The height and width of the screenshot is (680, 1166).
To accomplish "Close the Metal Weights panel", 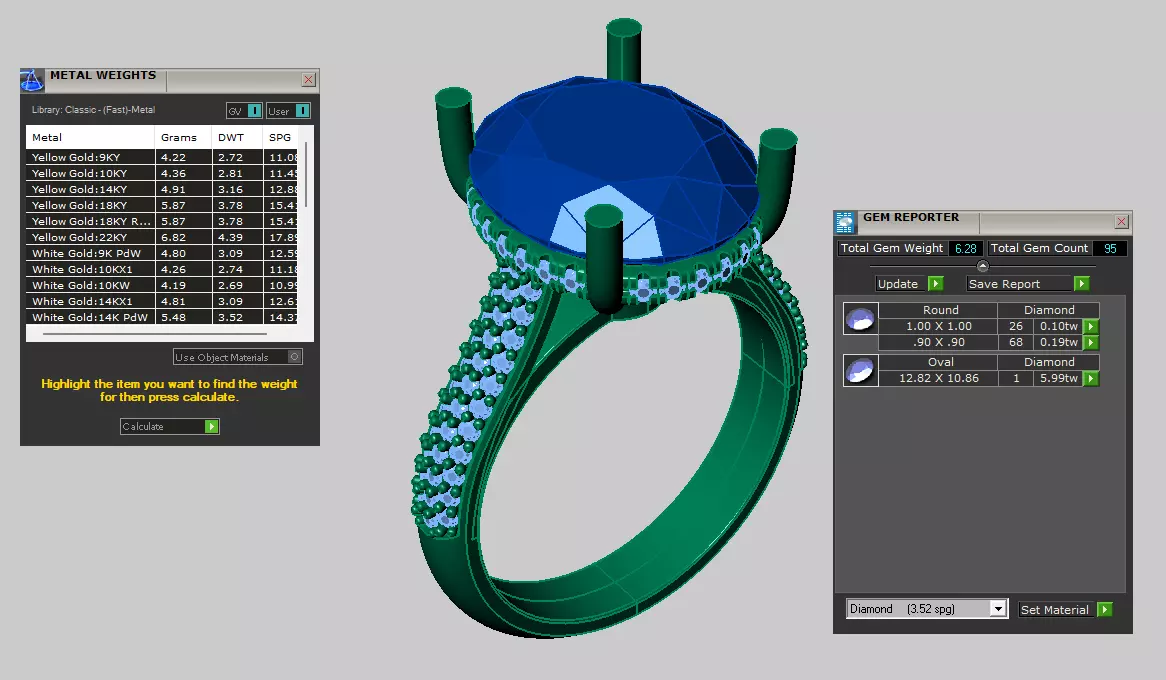I will [309, 80].
